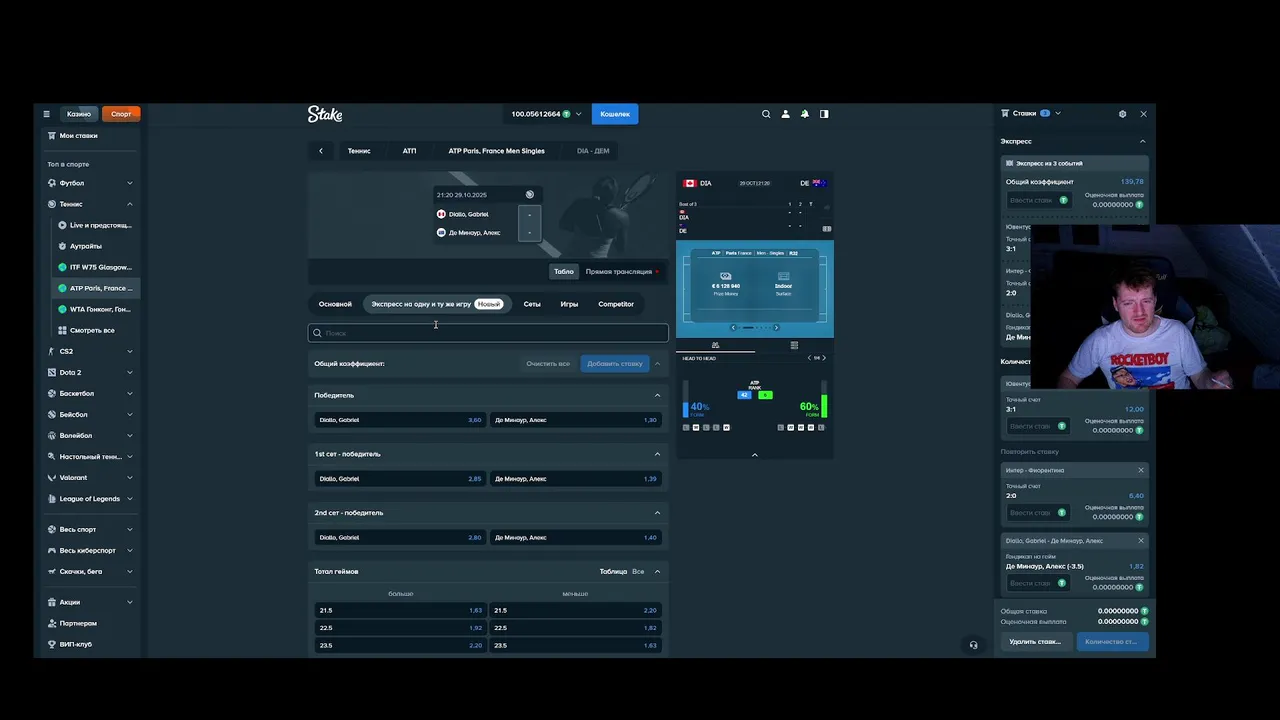Switch view to Табло
1280x720 pixels.
coord(564,271)
